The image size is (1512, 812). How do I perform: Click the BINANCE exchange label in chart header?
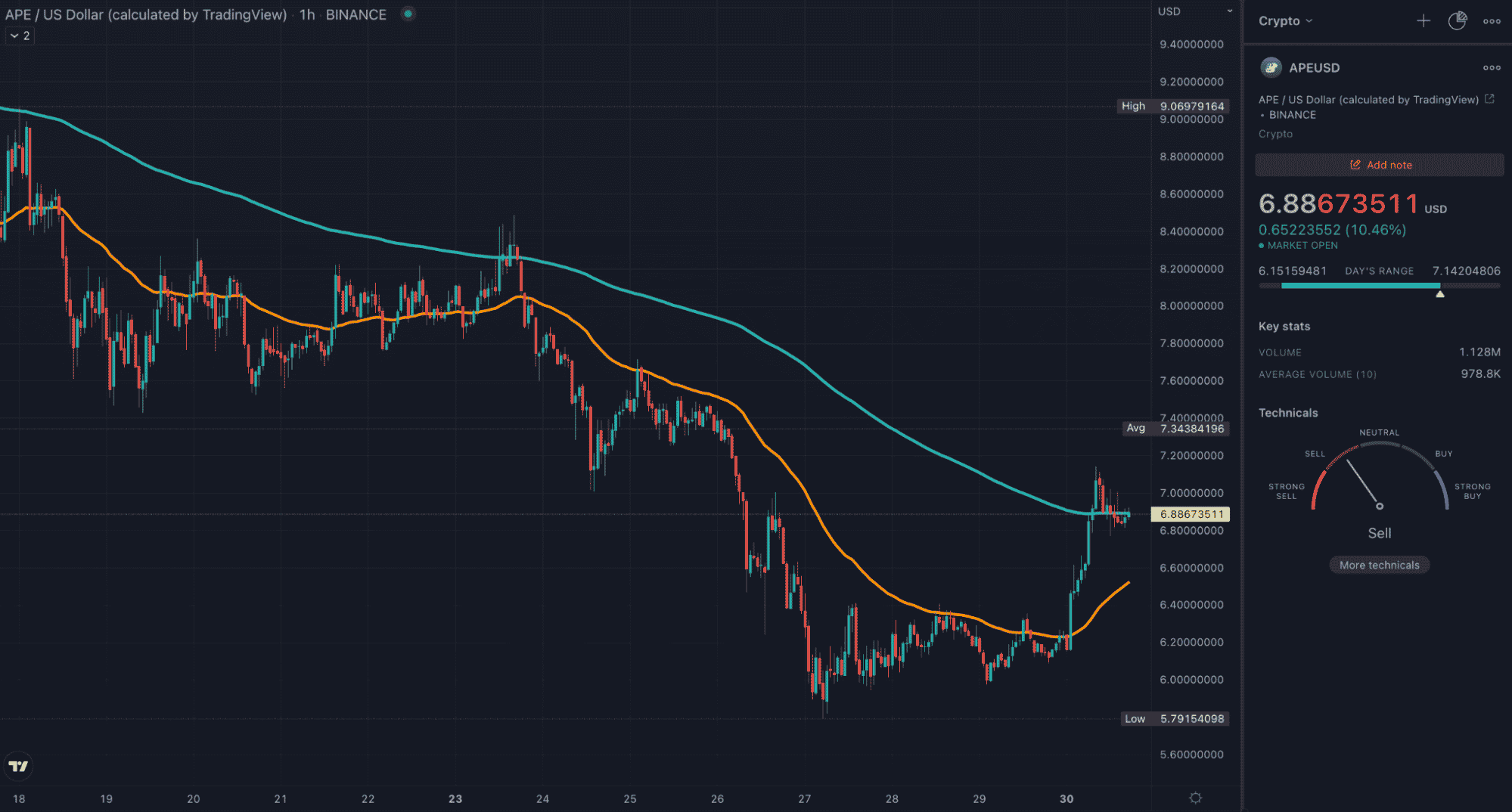356,14
